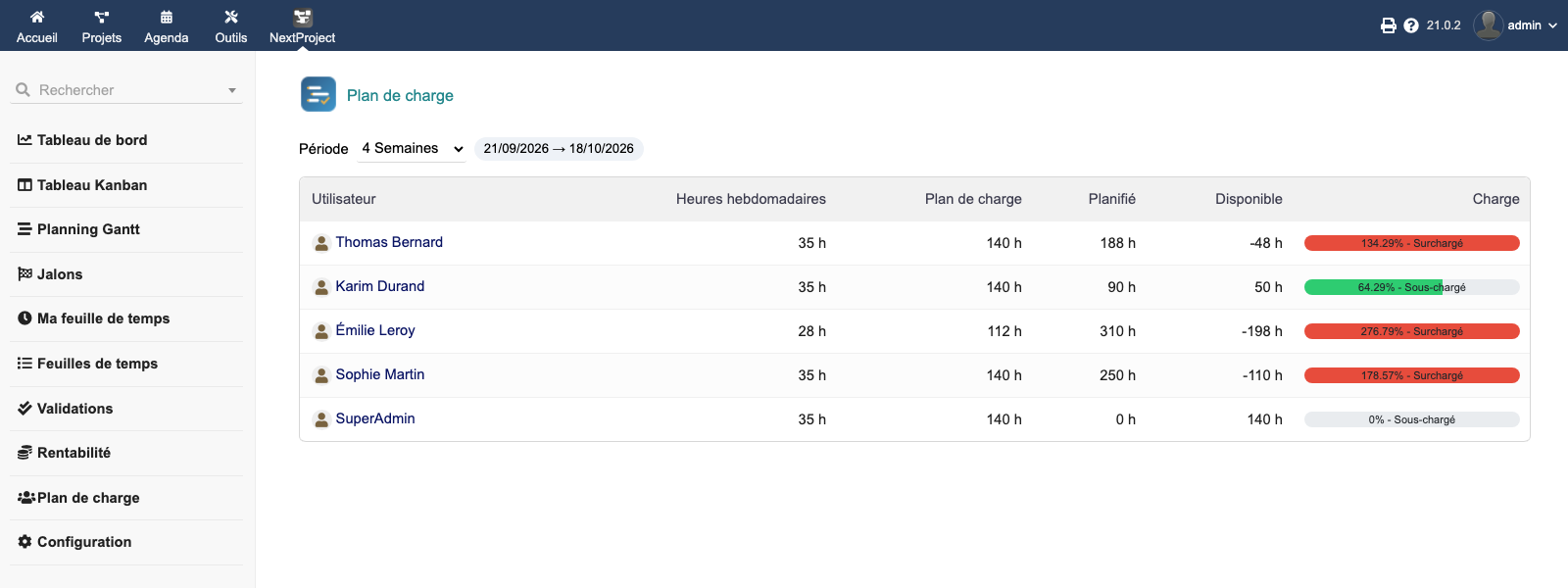Expand the admin user dropdown
The width and height of the screenshot is (1568, 588).
(x=1515, y=25)
